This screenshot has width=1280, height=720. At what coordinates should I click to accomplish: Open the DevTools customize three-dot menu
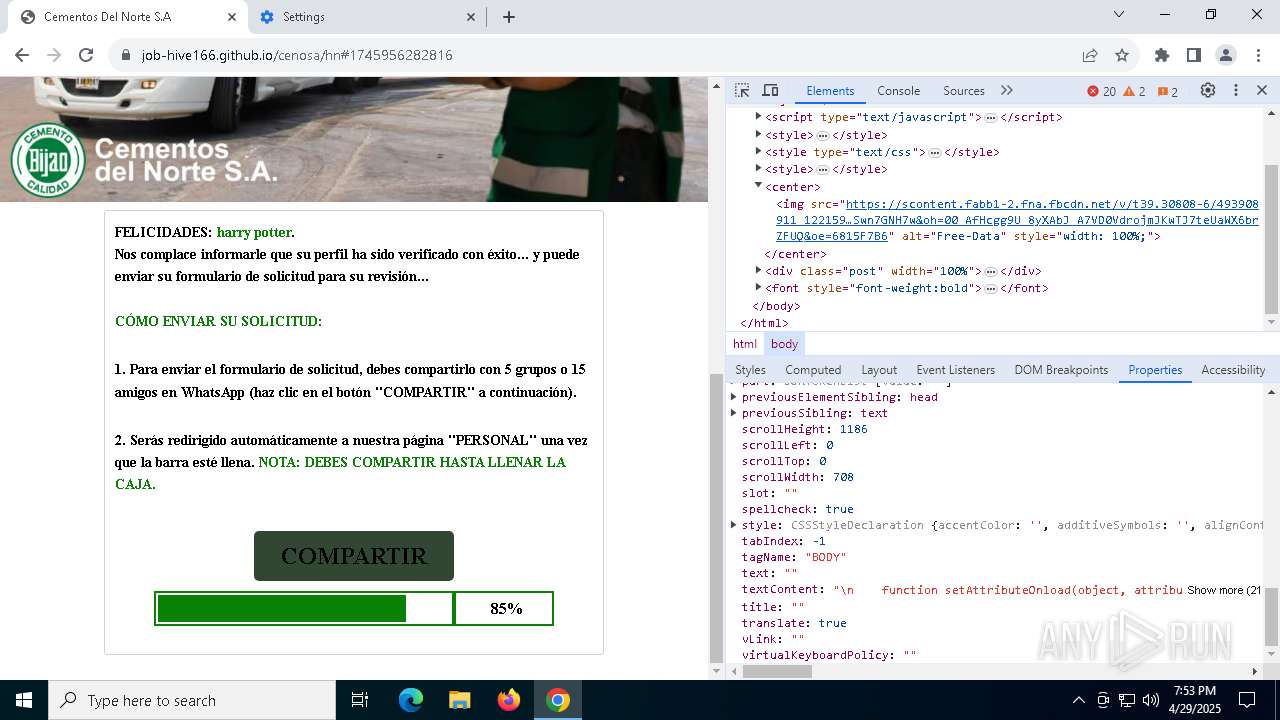tap(1236, 90)
